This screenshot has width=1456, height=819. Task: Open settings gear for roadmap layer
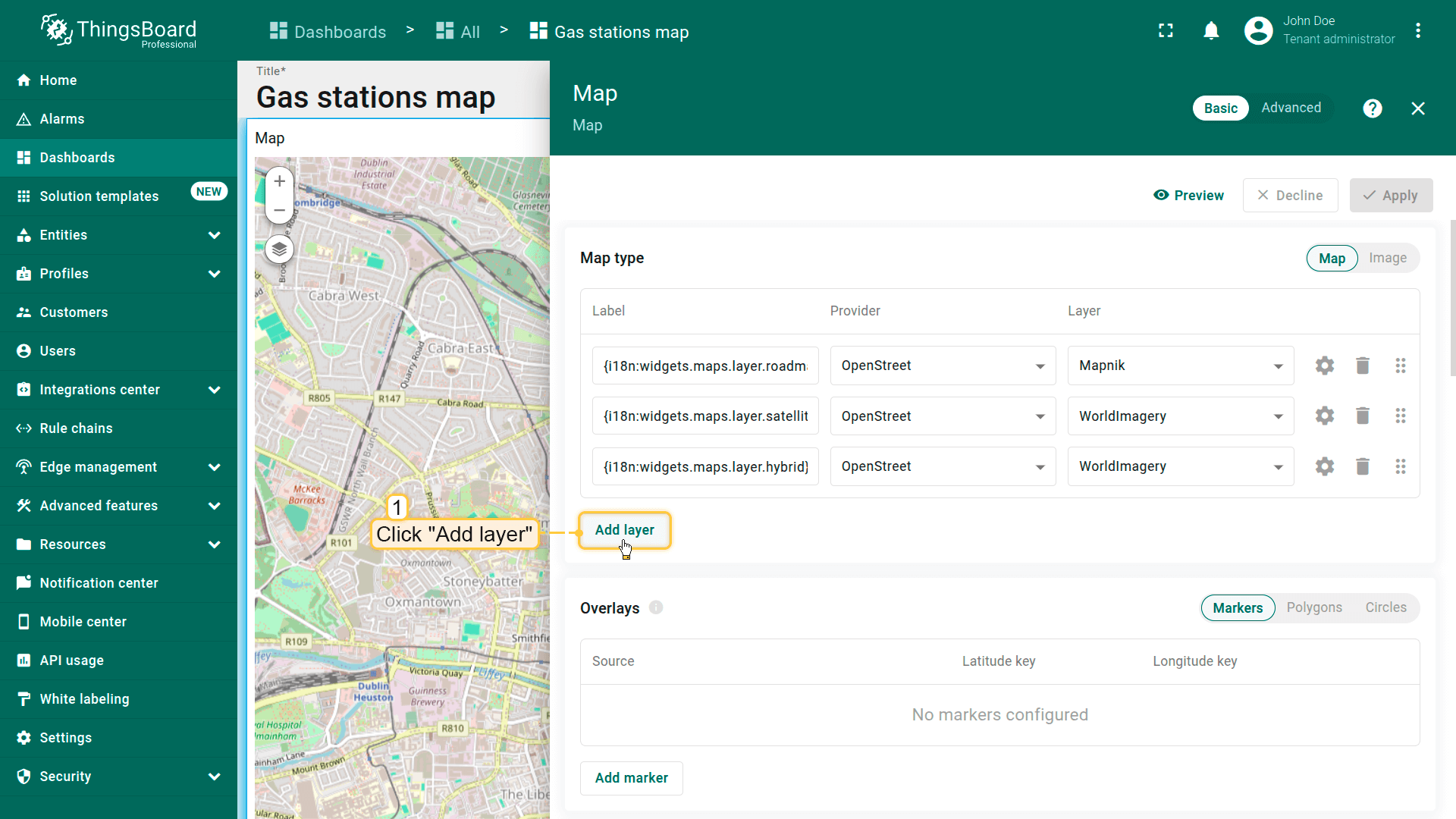(x=1324, y=366)
